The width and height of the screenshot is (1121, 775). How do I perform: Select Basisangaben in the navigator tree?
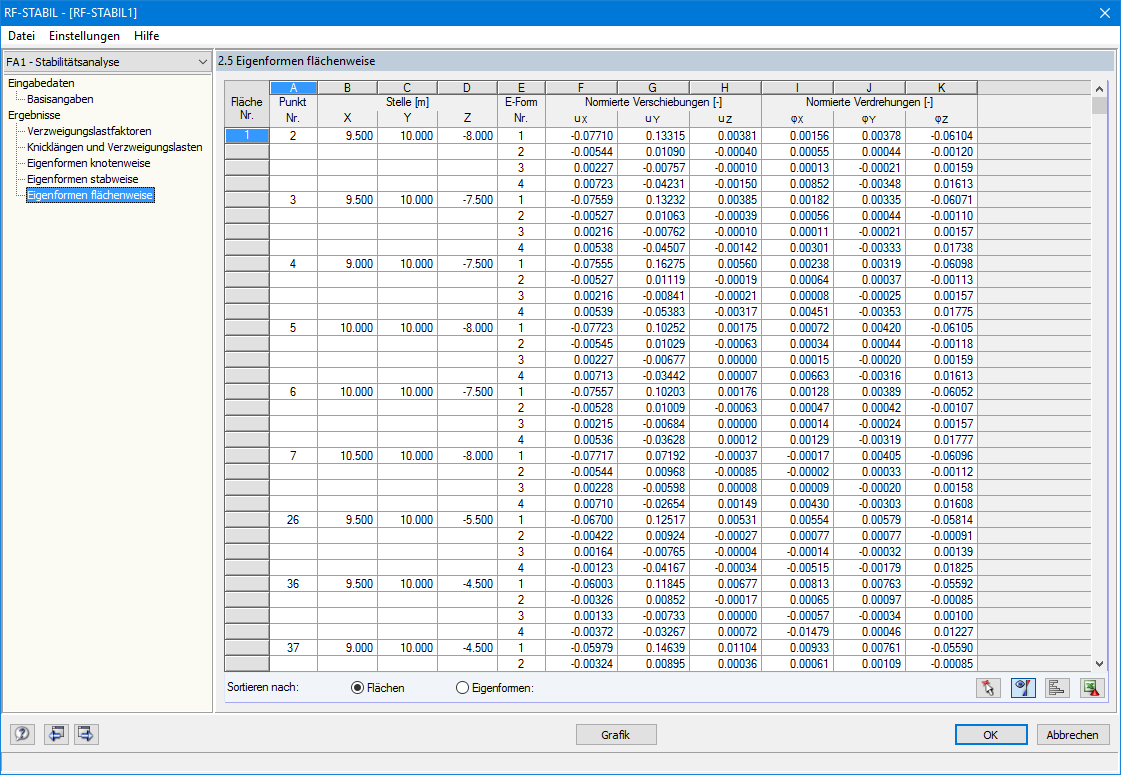pyautogui.click(x=60, y=99)
